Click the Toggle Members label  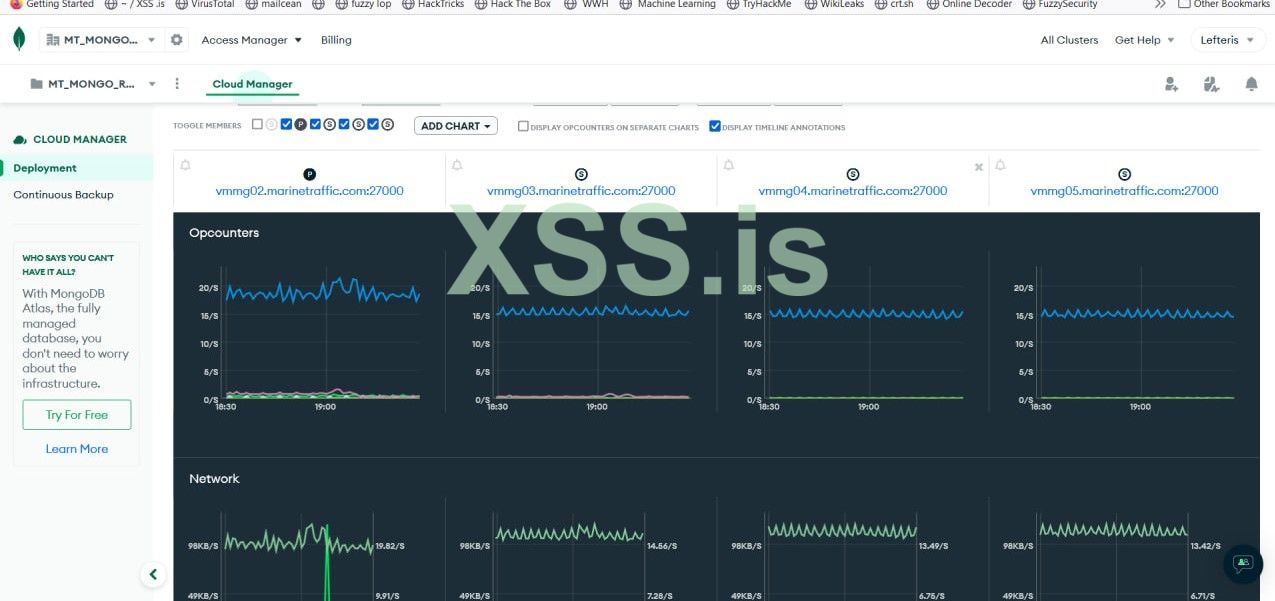point(207,126)
